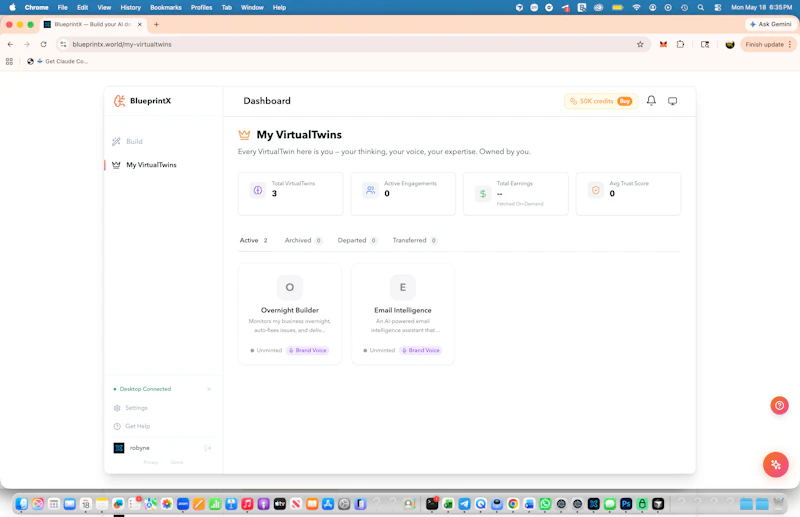800x517 pixels.
Task: Open WhatsApp from the dock
Action: 545,504
